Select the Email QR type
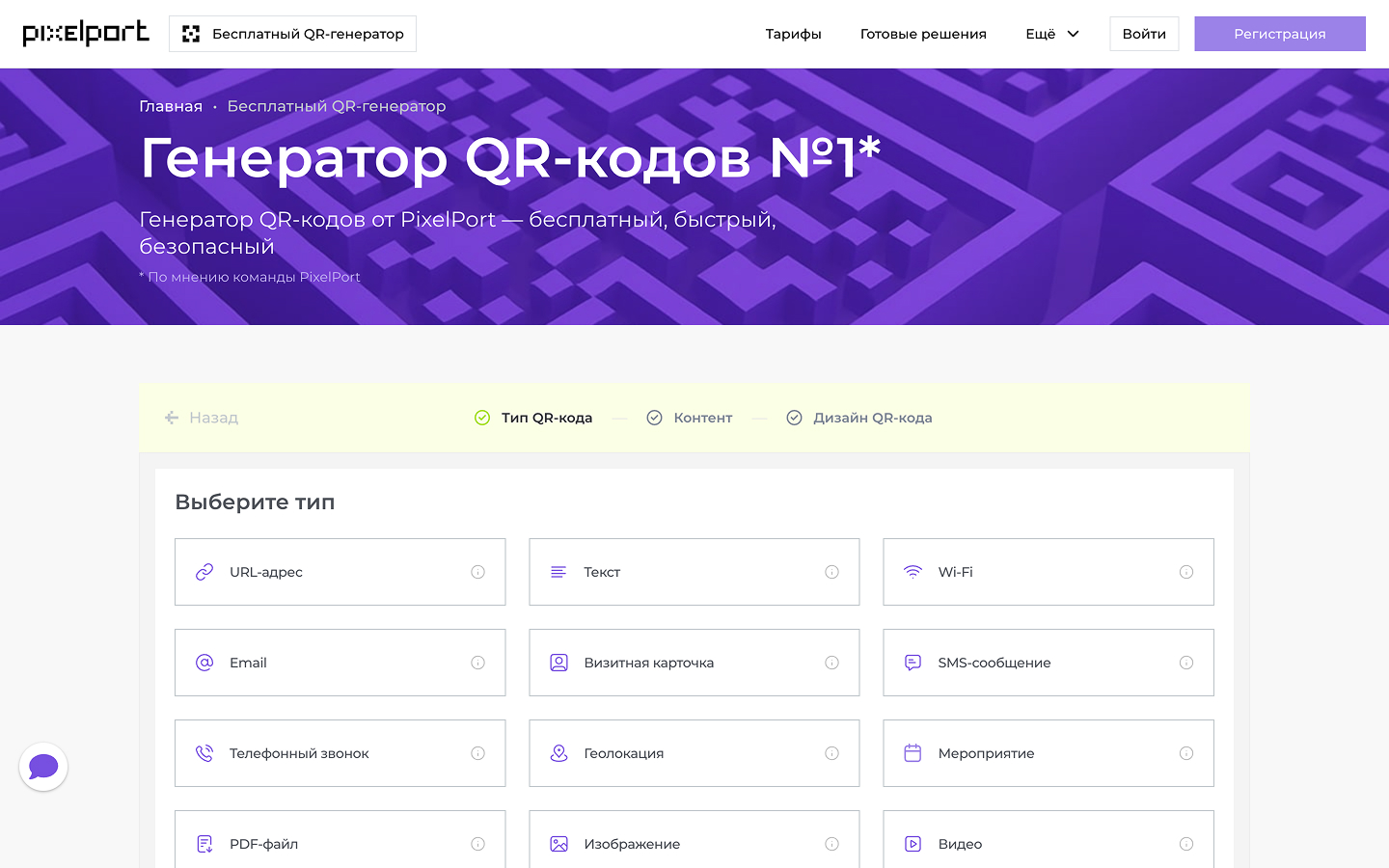 (340, 663)
